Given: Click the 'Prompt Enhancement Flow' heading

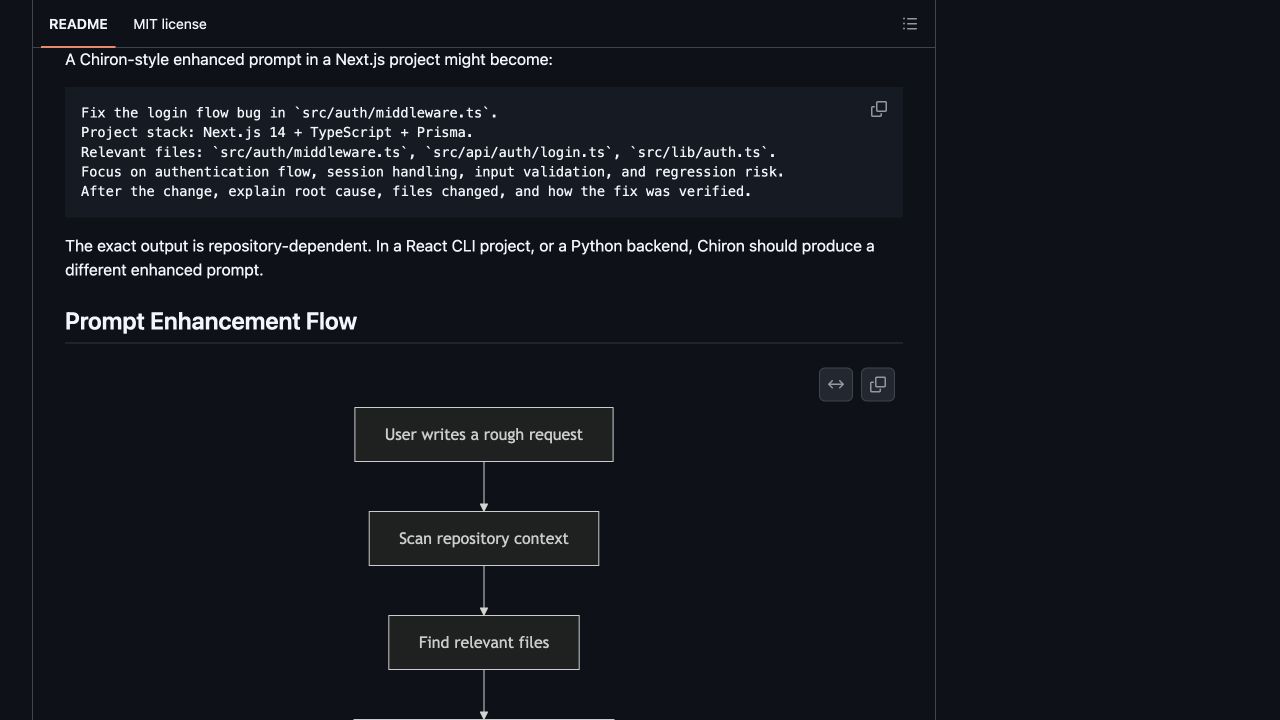Looking at the screenshot, I should (211, 321).
